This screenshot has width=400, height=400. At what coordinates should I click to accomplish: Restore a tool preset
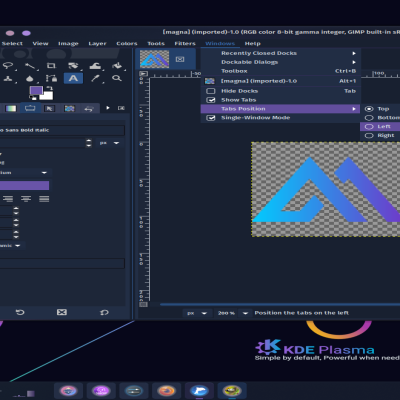coord(20,312)
